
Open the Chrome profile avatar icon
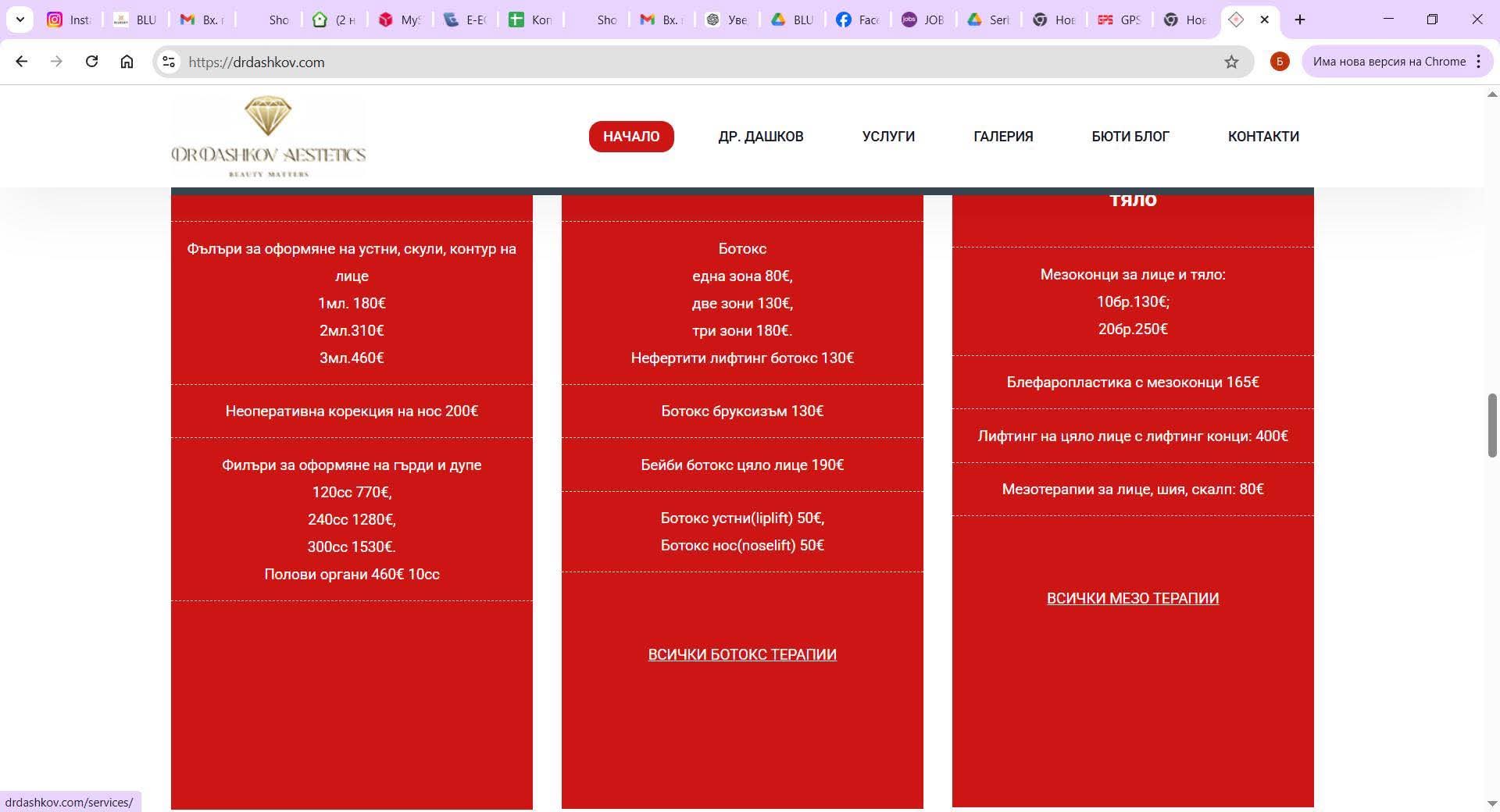tap(1279, 62)
